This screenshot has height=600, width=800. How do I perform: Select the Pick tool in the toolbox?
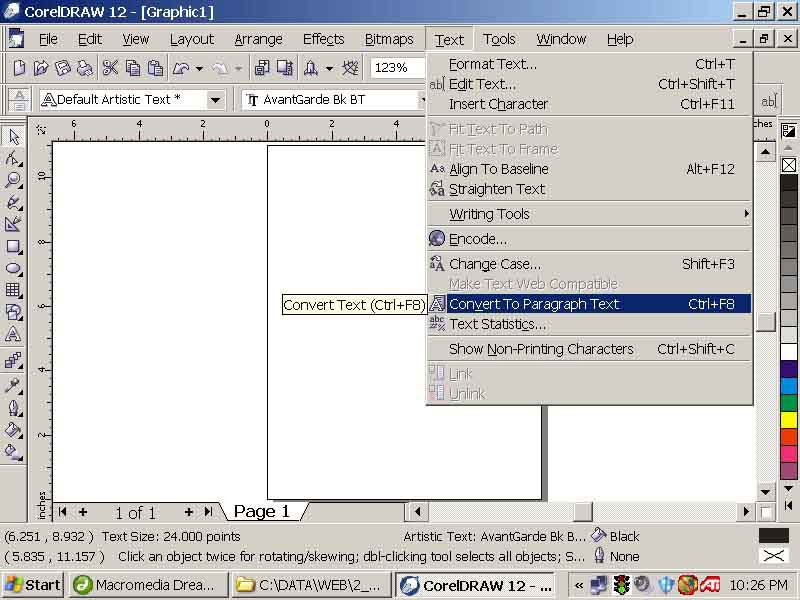click(x=13, y=136)
